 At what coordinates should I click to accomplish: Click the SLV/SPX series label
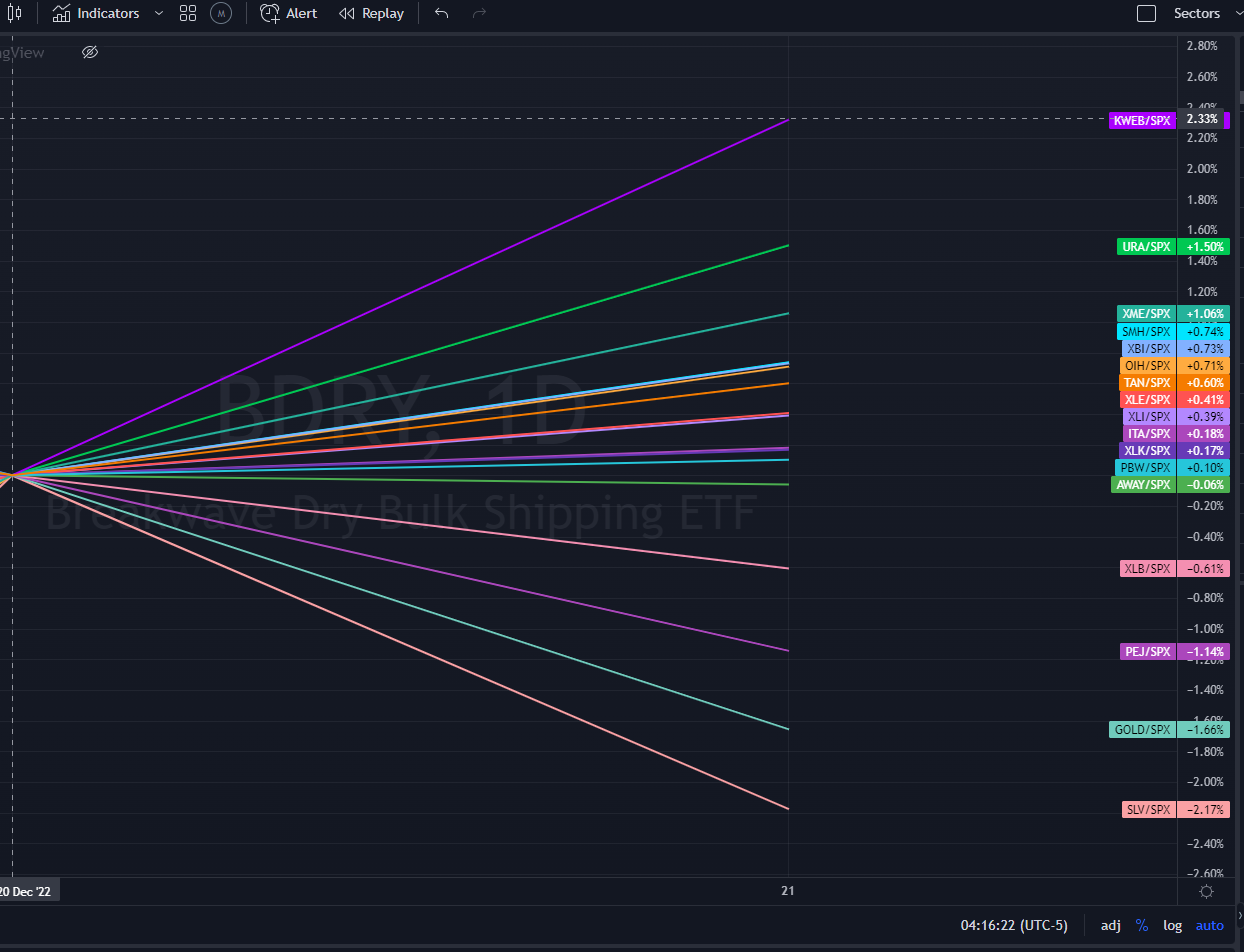(x=1148, y=809)
